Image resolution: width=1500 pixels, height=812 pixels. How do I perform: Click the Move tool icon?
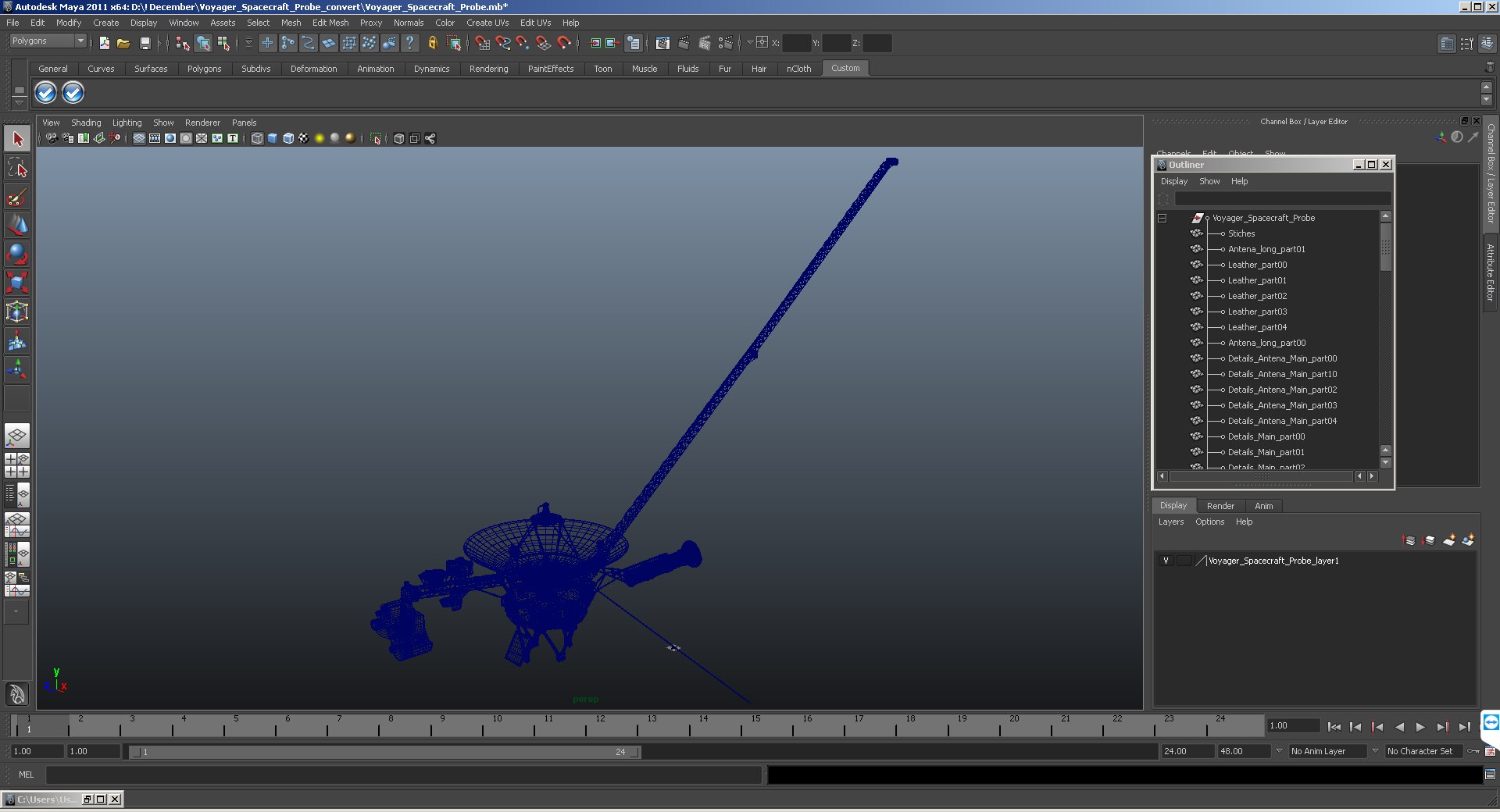pyautogui.click(x=17, y=225)
